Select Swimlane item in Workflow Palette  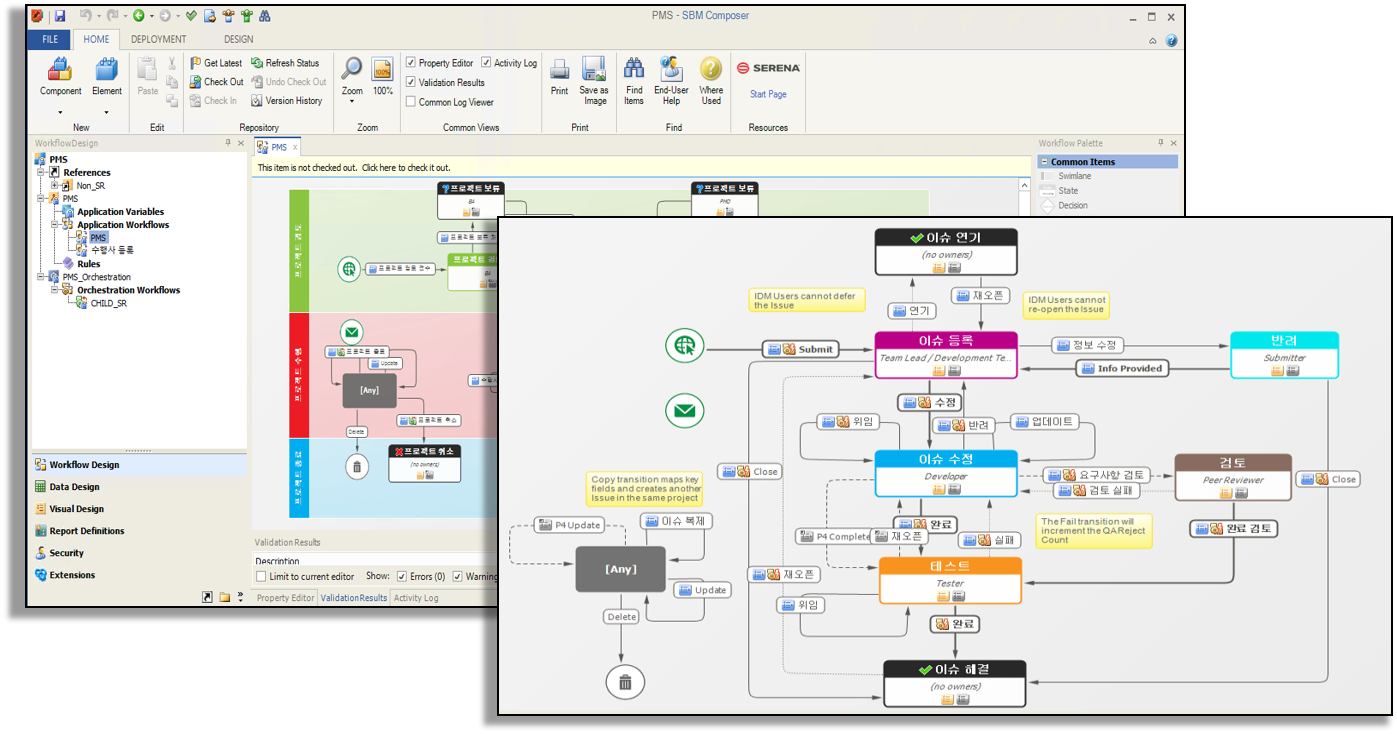[x=1074, y=176]
